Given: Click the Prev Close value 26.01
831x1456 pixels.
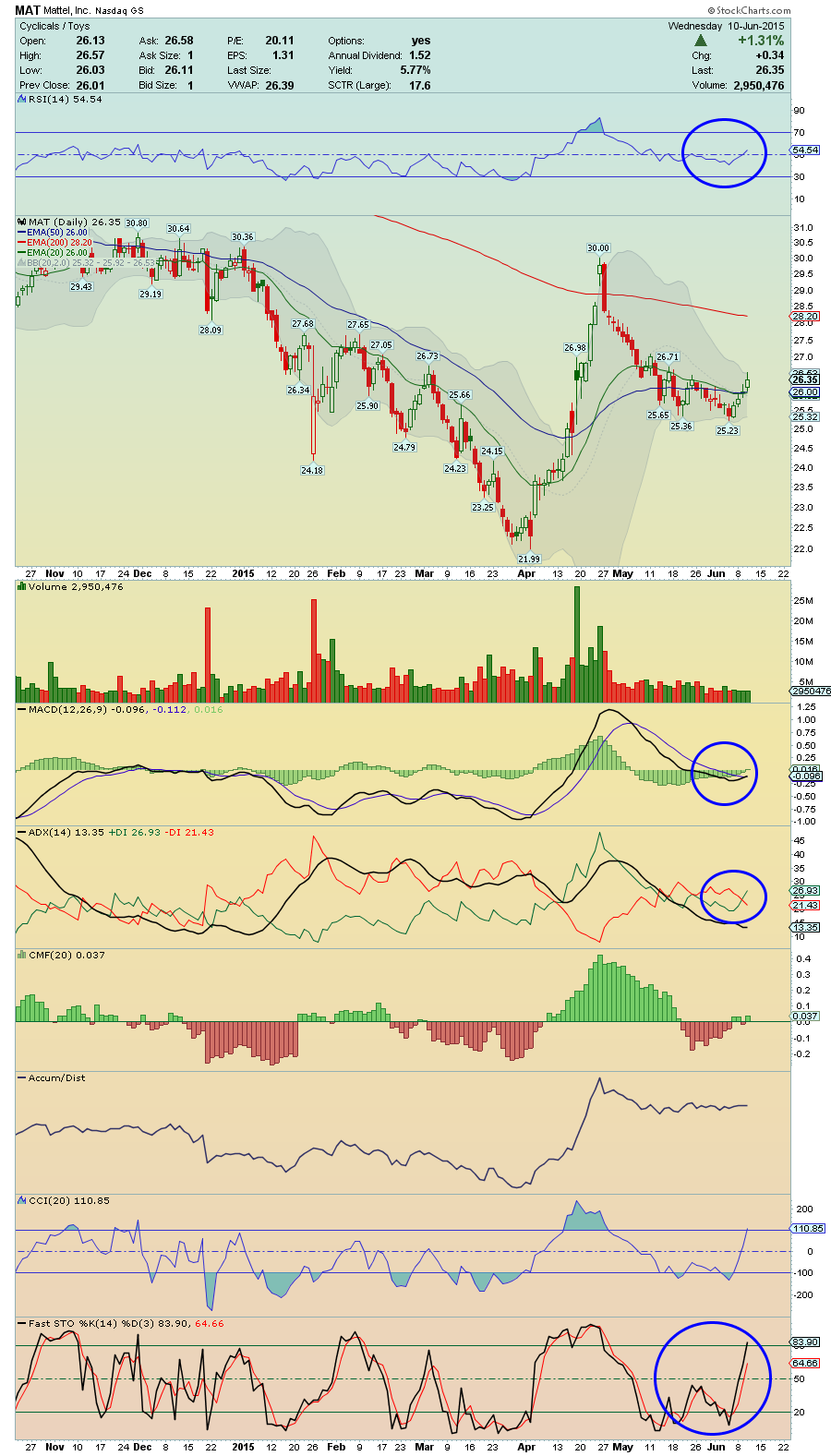Looking at the screenshot, I should tap(90, 85).
